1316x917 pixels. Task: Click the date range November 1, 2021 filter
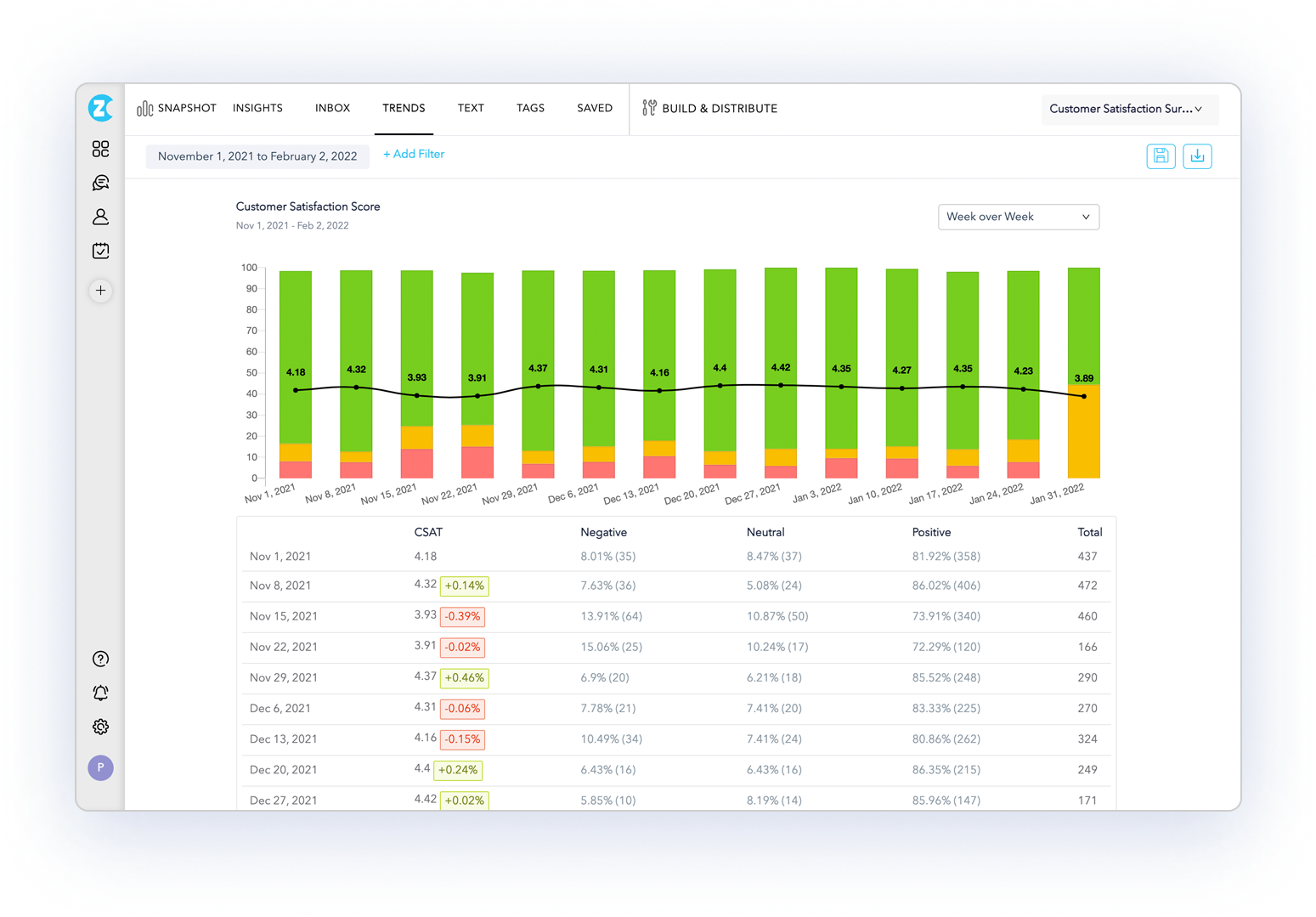click(x=257, y=156)
